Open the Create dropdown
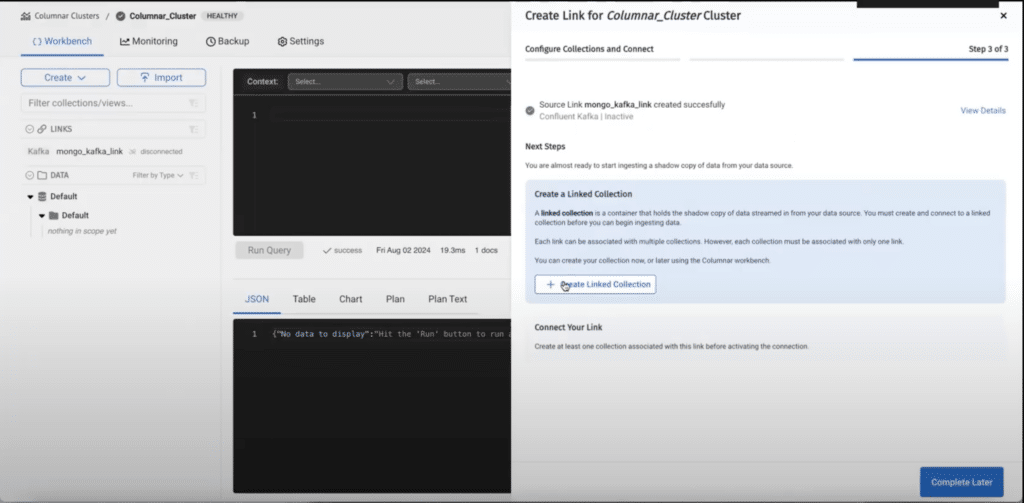Image resolution: width=1024 pixels, height=503 pixels. coord(64,77)
